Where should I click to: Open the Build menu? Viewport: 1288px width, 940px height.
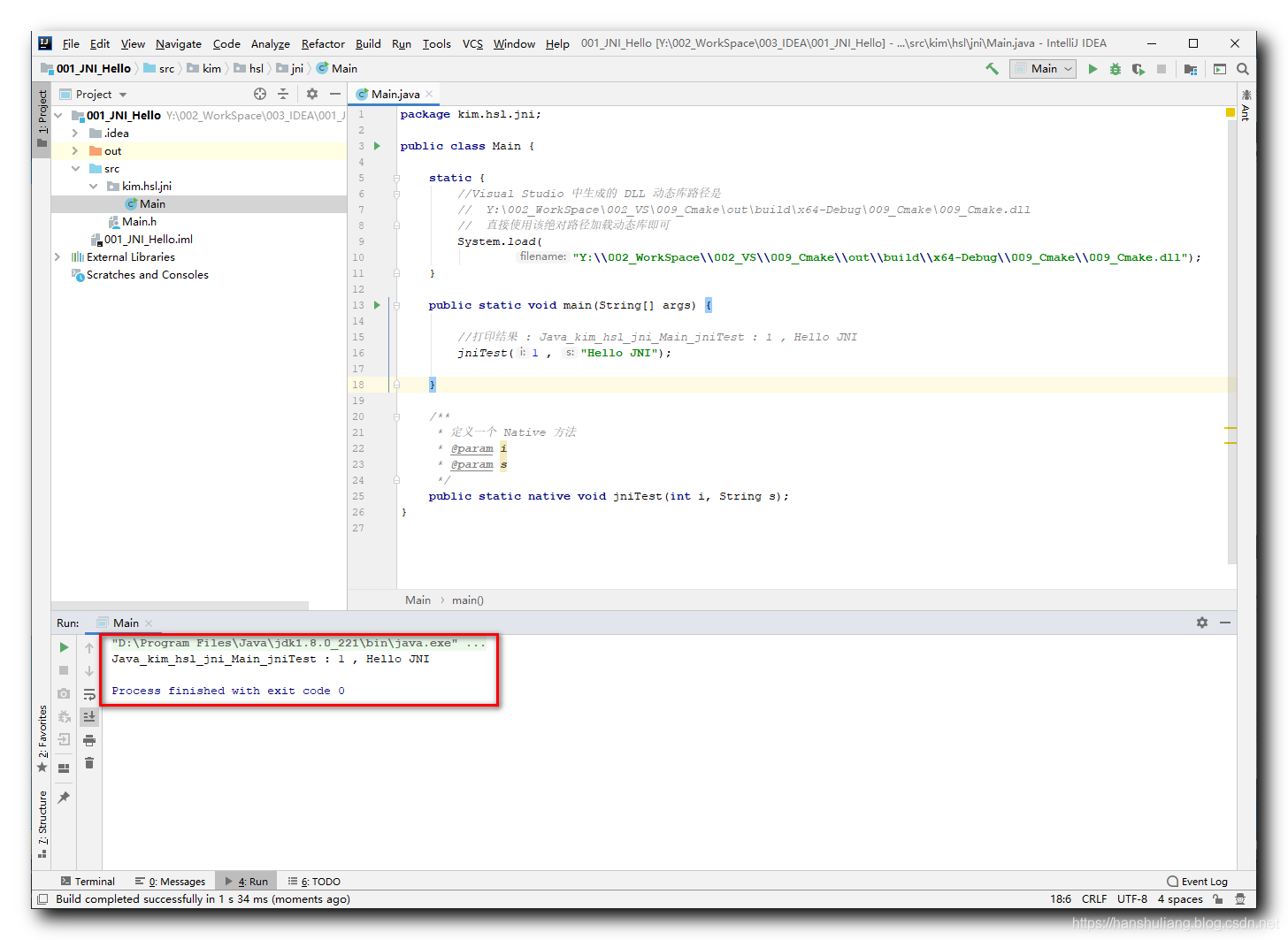(368, 43)
